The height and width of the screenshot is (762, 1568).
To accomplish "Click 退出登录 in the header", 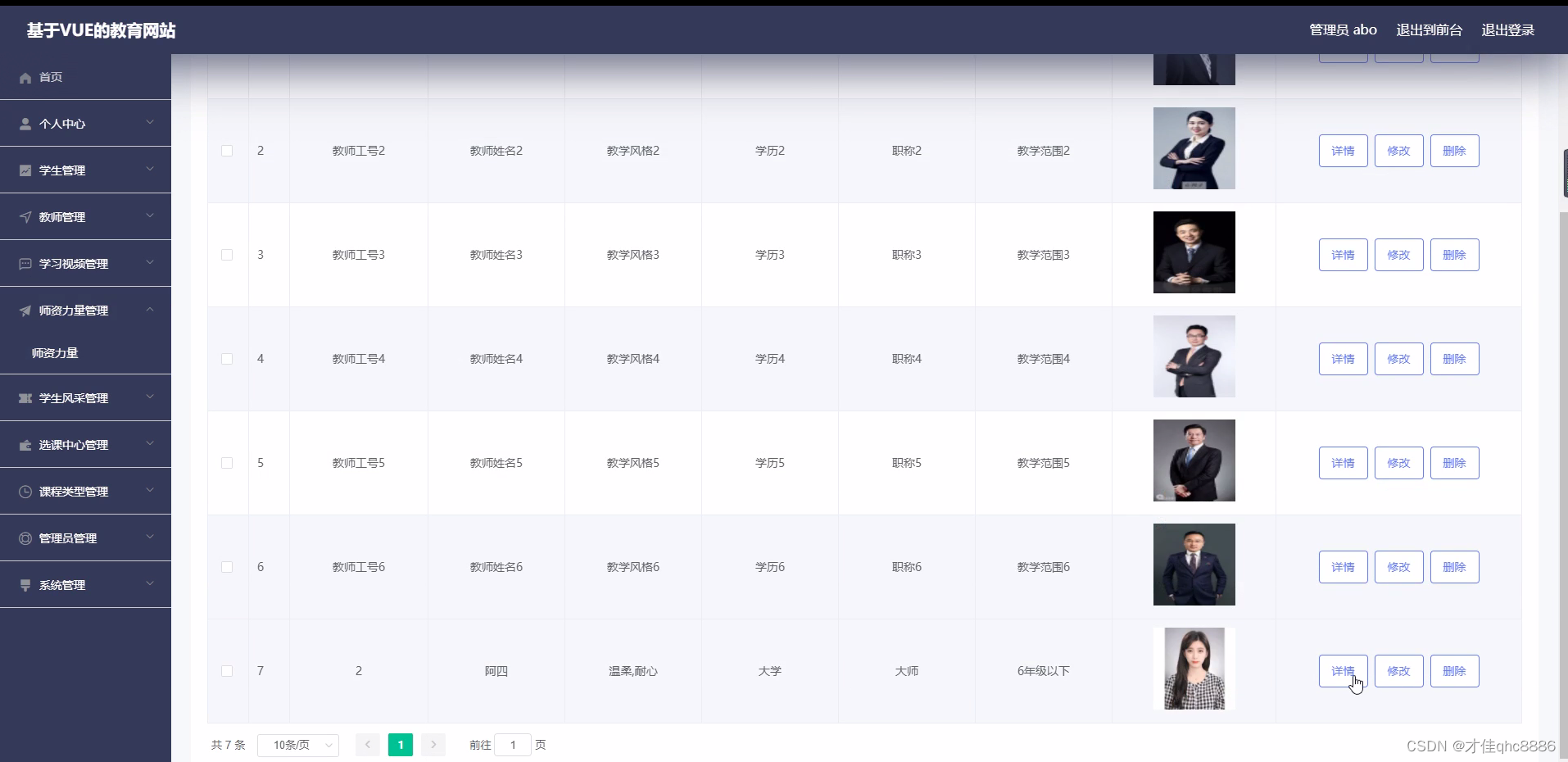I will tap(1508, 30).
